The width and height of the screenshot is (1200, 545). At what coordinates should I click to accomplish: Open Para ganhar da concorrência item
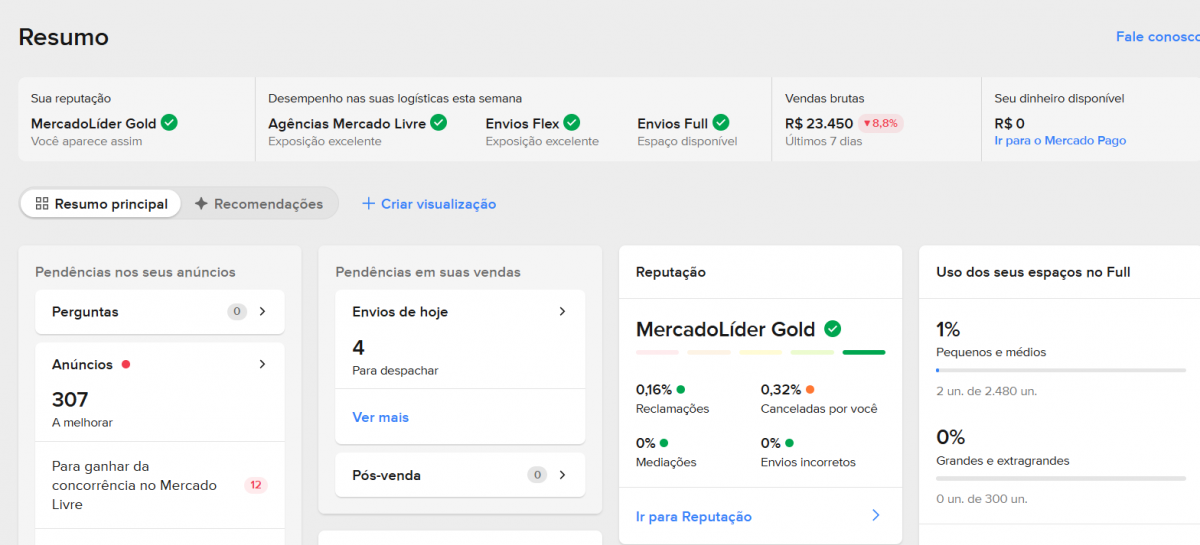(160, 485)
